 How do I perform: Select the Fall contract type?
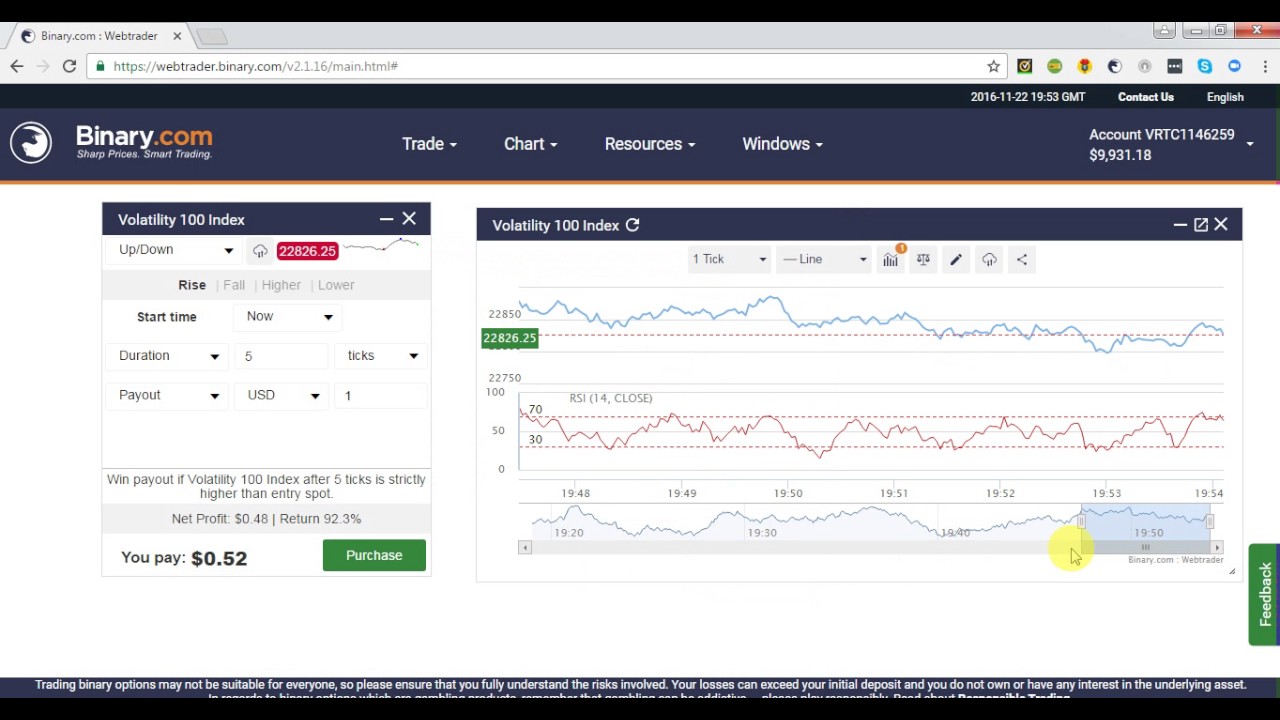(x=234, y=285)
